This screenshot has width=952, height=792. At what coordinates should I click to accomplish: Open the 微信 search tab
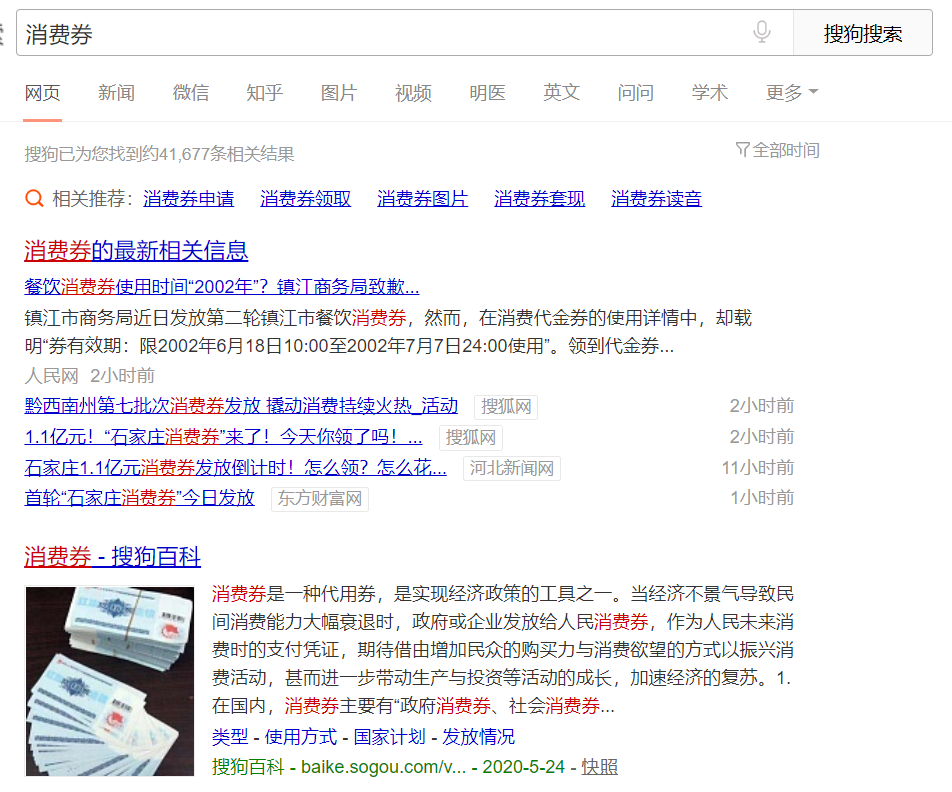[191, 92]
